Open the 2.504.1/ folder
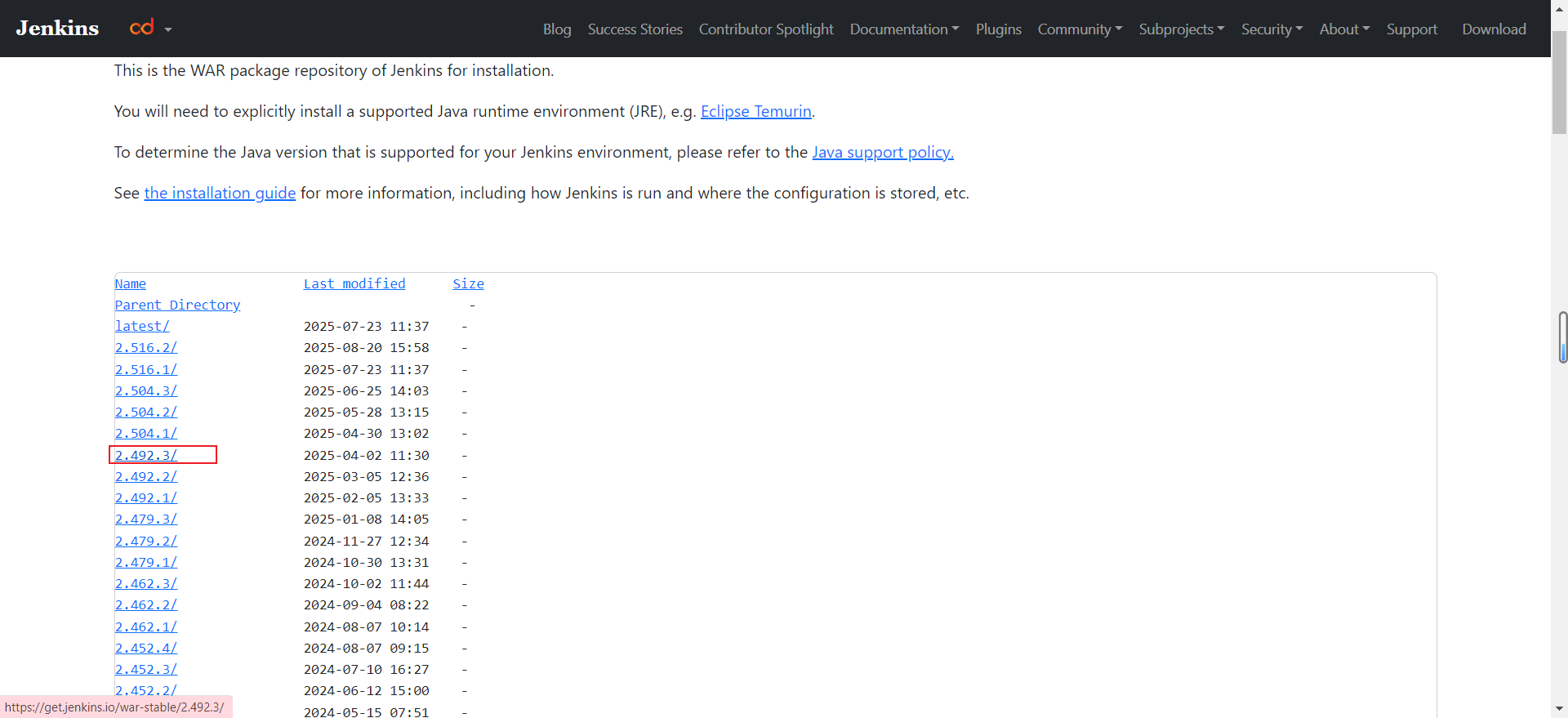The image size is (1568, 718). tap(146, 433)
